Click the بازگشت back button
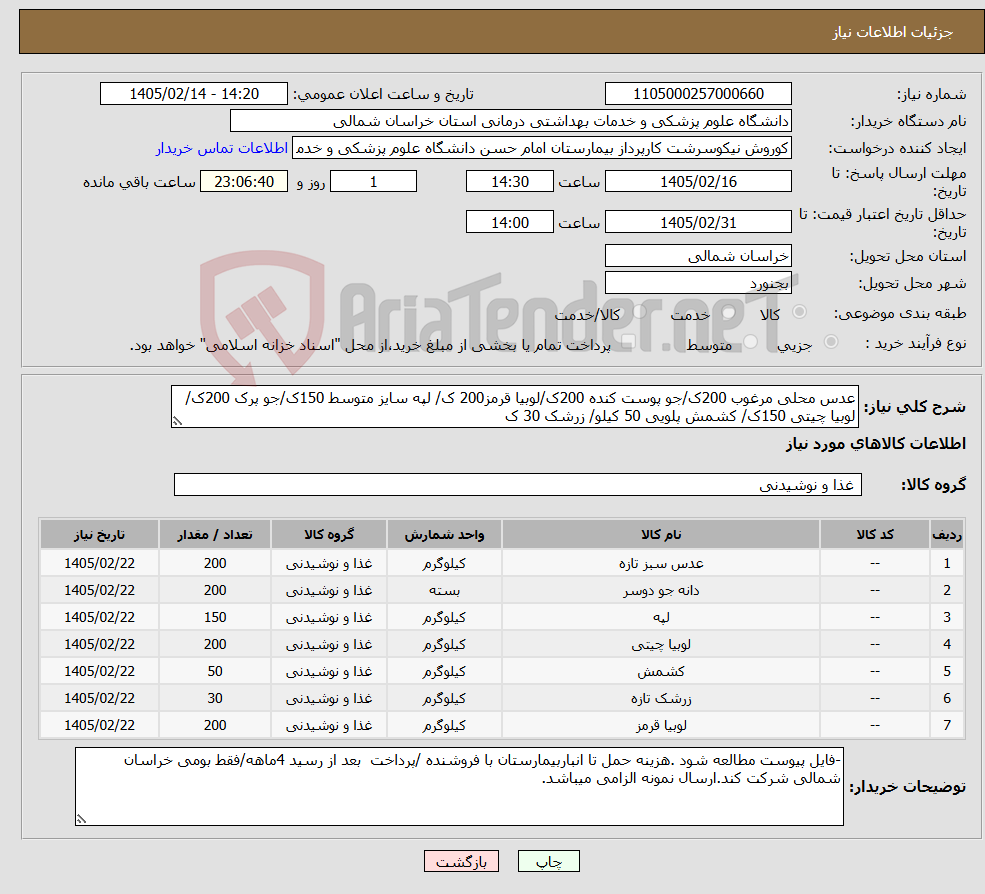This screenshot has height=894, width=985. click(461, 861)
